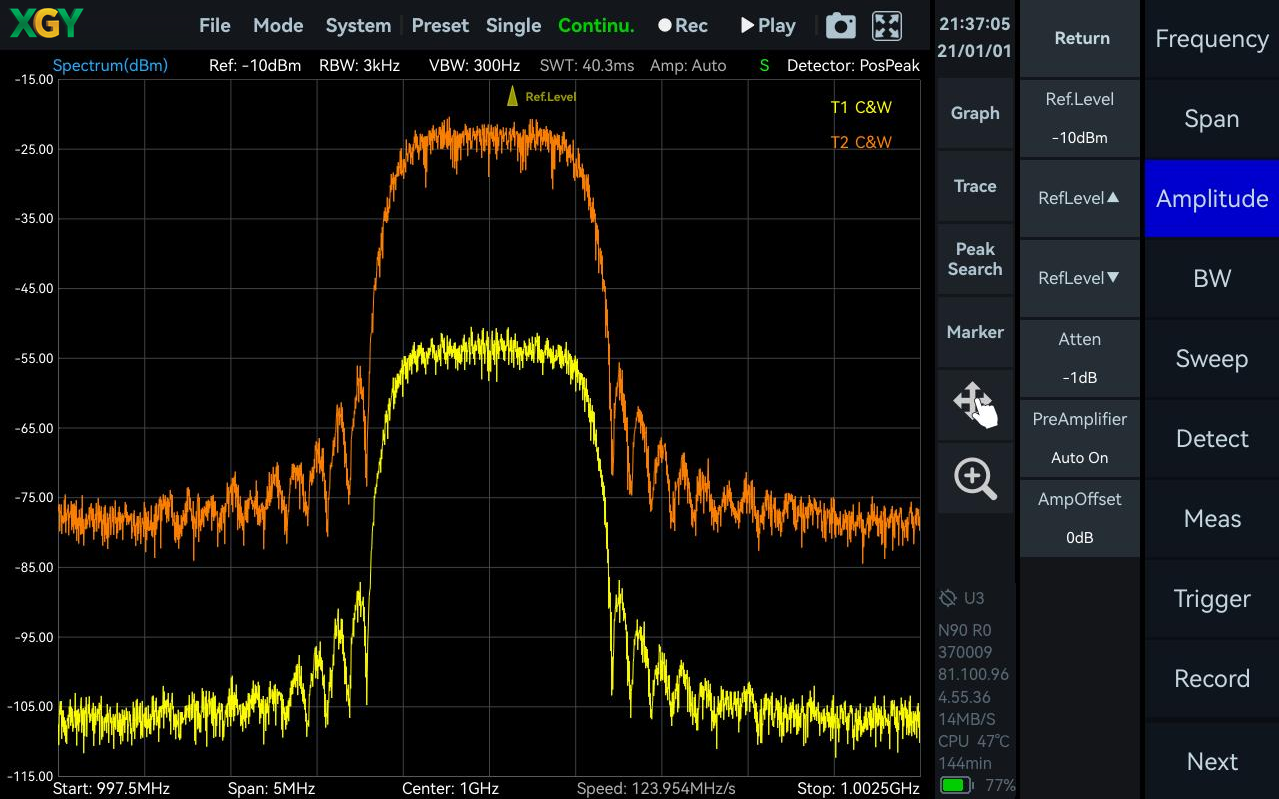Open the Frequency menu
The image size is (1279, 799).
(x=1212, y=39)
